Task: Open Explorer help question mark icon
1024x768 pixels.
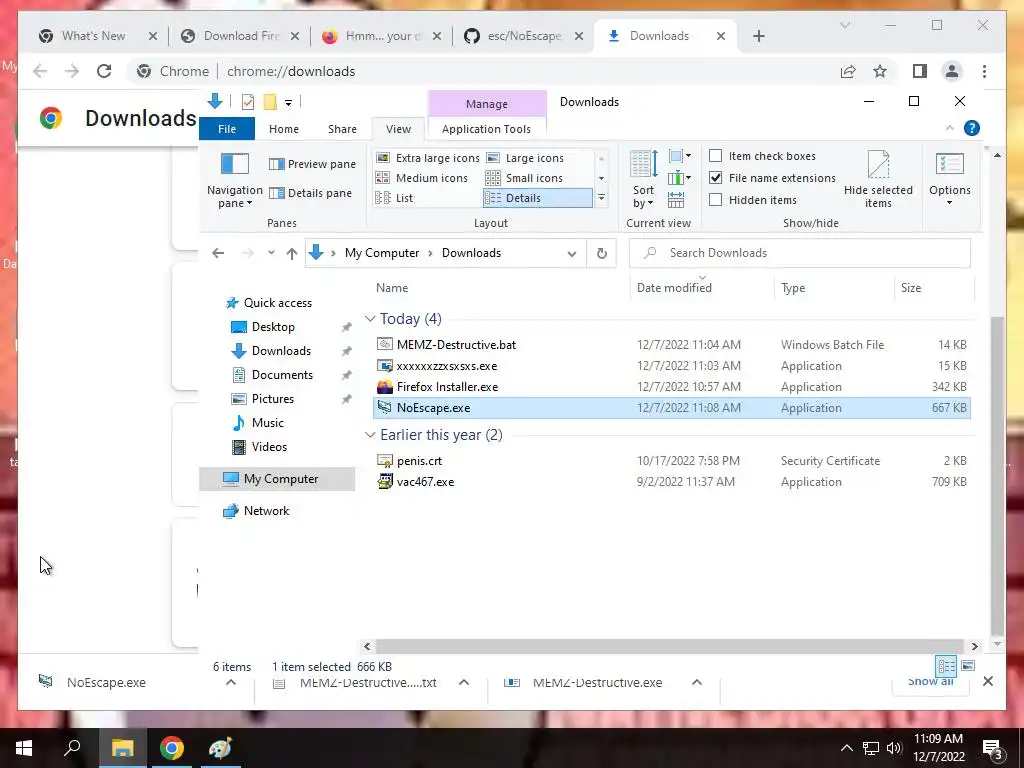Action: coord(972,128)
